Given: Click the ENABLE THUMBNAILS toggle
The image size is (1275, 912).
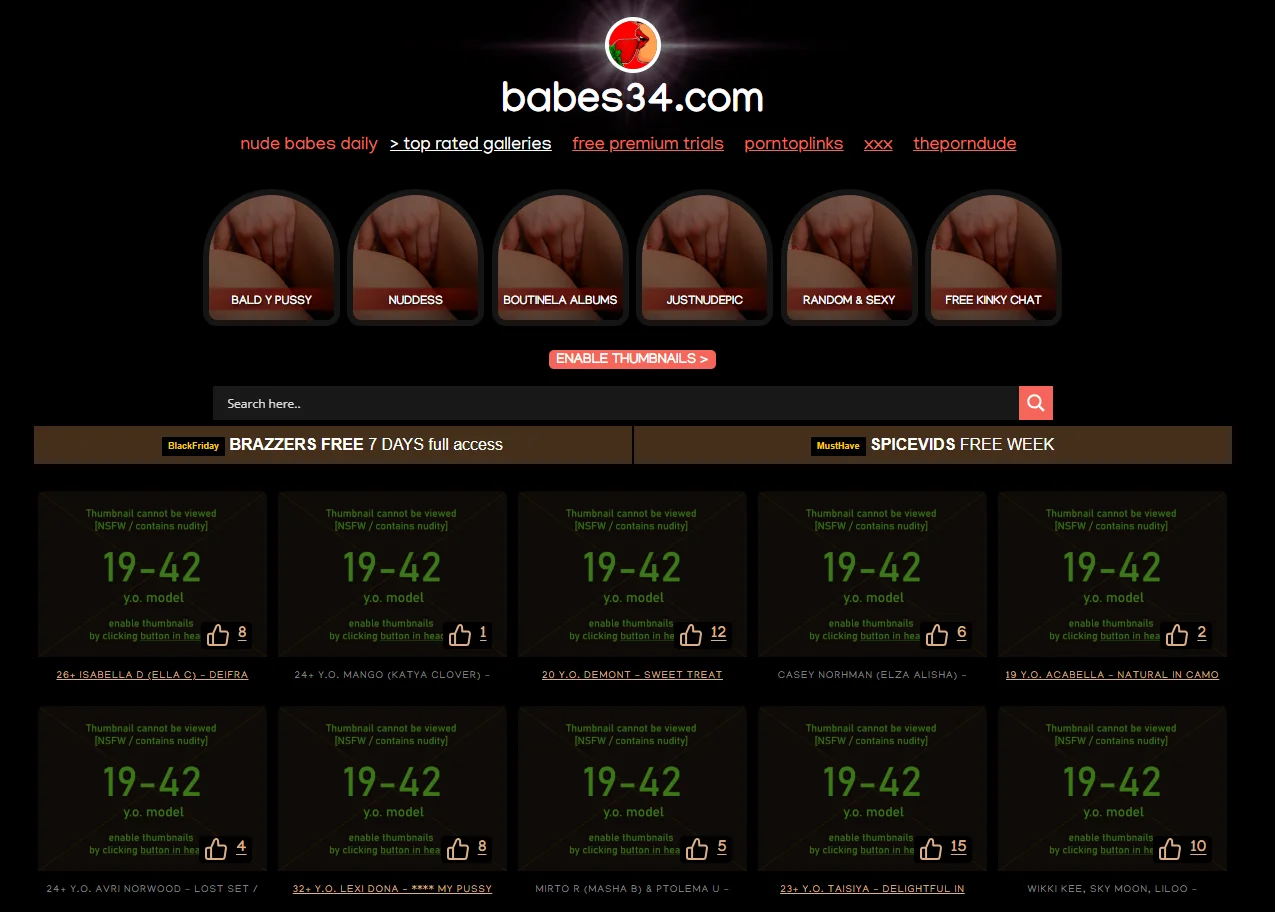Looking at the screenshot, I should (x=632, y=358).
